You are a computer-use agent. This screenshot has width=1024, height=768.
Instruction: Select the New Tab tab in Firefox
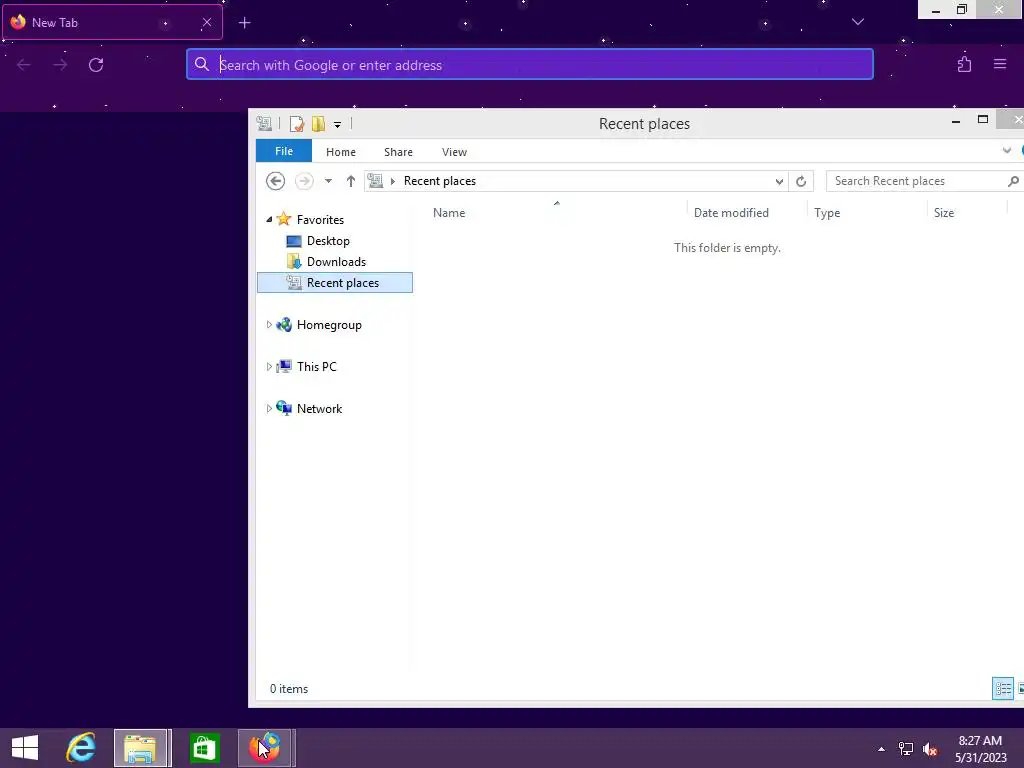click(x=112, y=22)
